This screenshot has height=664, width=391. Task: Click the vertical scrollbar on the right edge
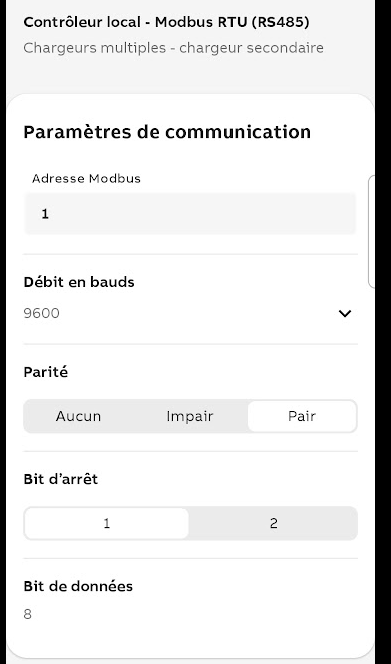tap(372, 232)
